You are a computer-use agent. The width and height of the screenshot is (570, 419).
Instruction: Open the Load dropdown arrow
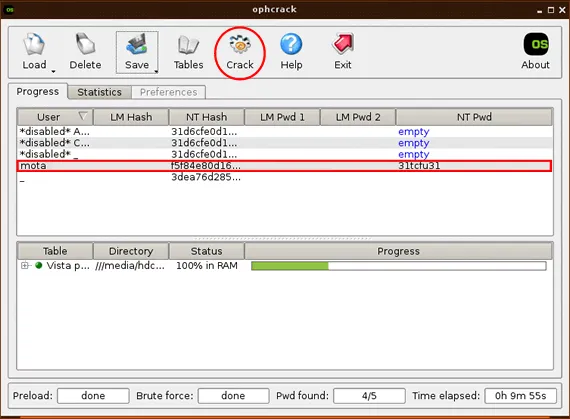point(53,72)
